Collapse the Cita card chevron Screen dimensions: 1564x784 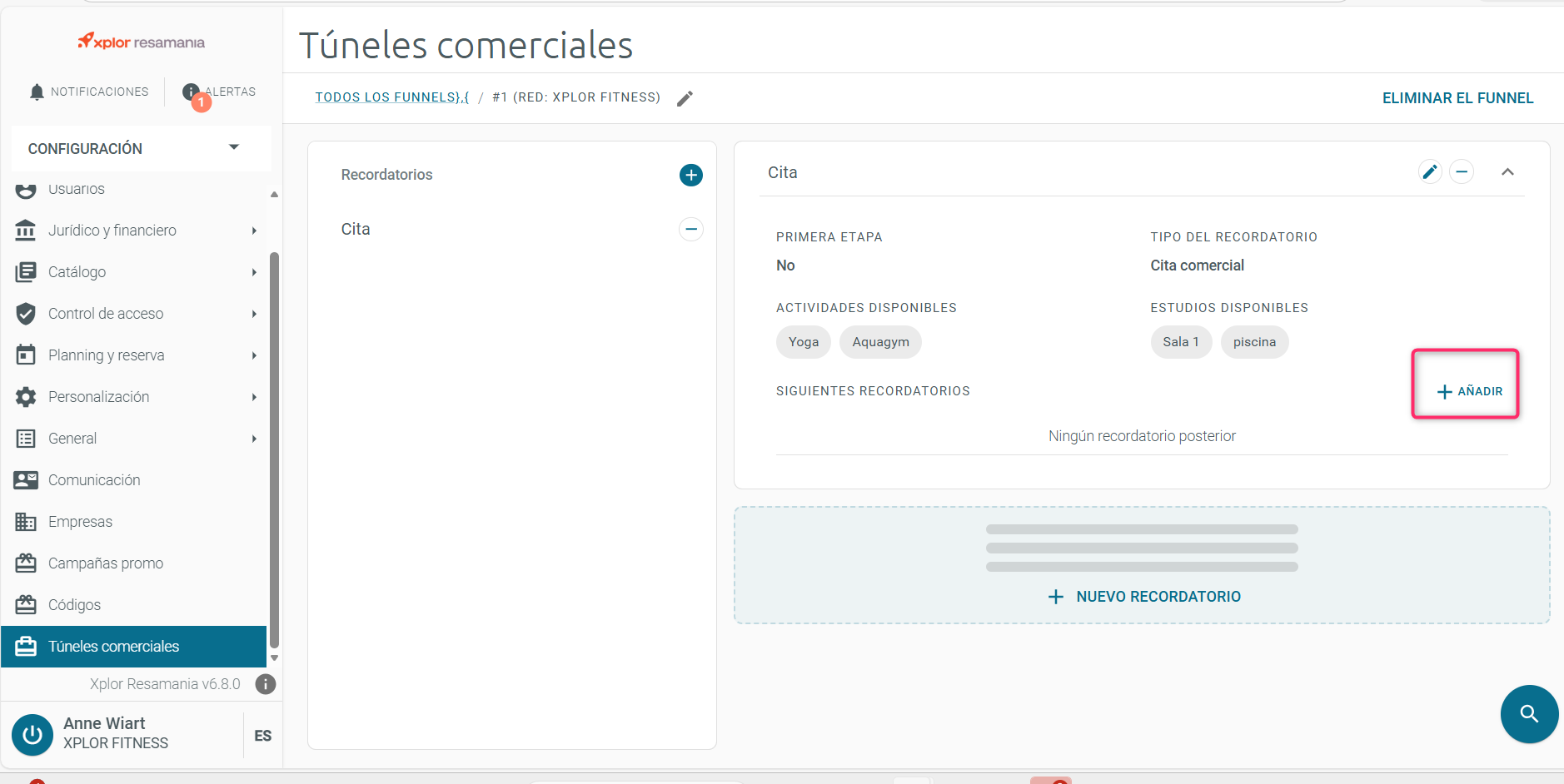coord(1507,172)
